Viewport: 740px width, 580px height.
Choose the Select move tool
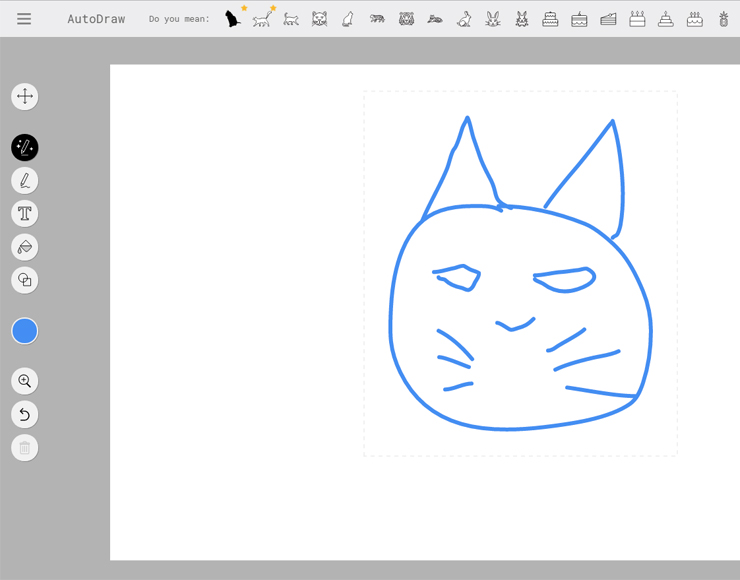pos(25,96)
